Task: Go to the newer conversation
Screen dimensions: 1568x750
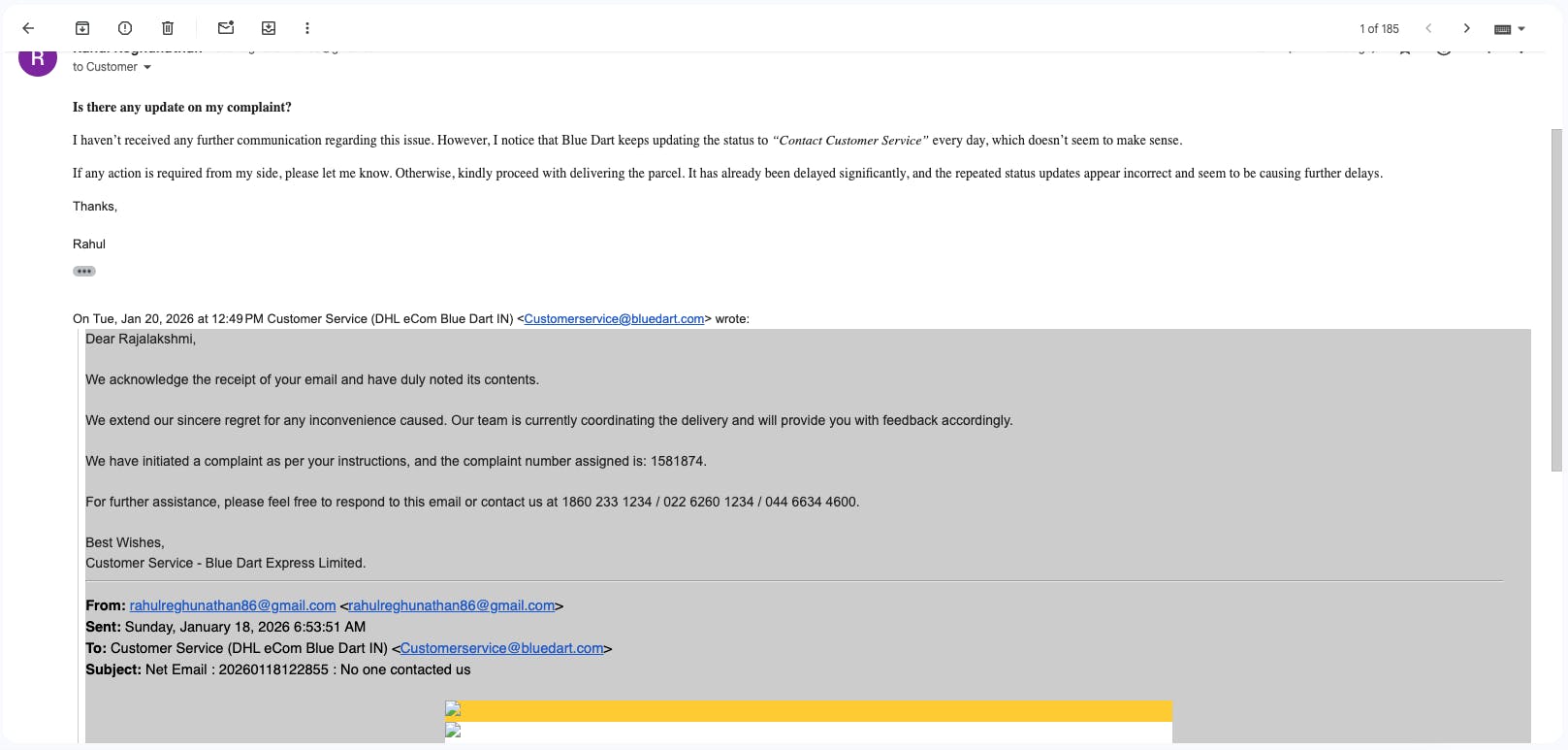Action: 1428,29
